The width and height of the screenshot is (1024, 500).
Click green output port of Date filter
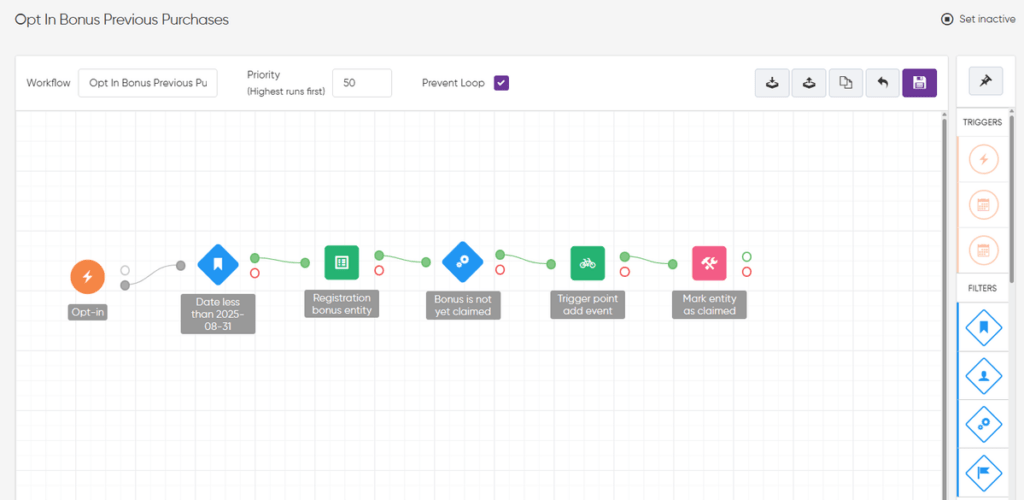[255, 258]
